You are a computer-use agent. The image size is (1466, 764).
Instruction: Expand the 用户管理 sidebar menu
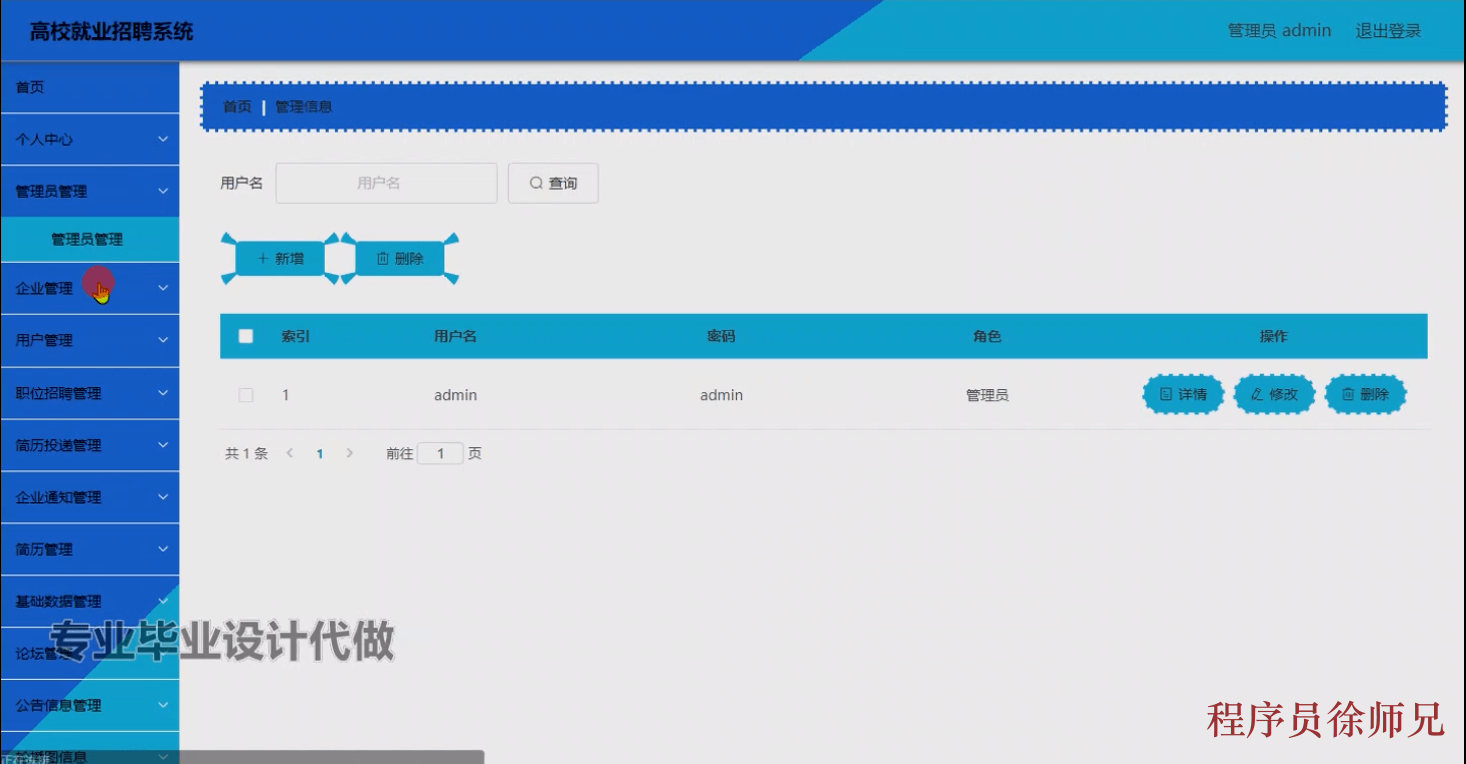(x=88, y=339)
